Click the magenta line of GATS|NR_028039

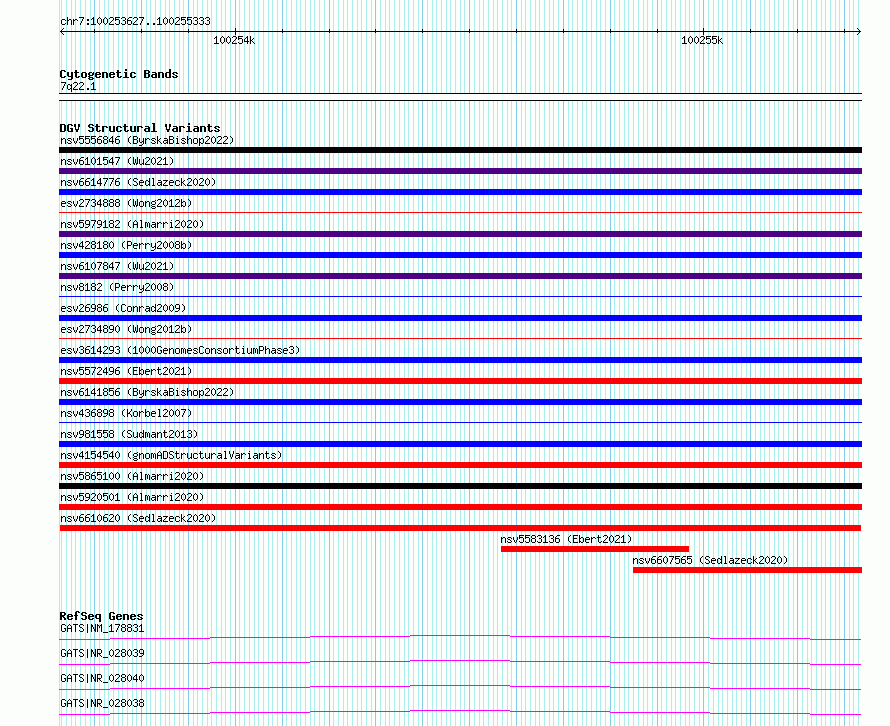[x=460, y=662]
